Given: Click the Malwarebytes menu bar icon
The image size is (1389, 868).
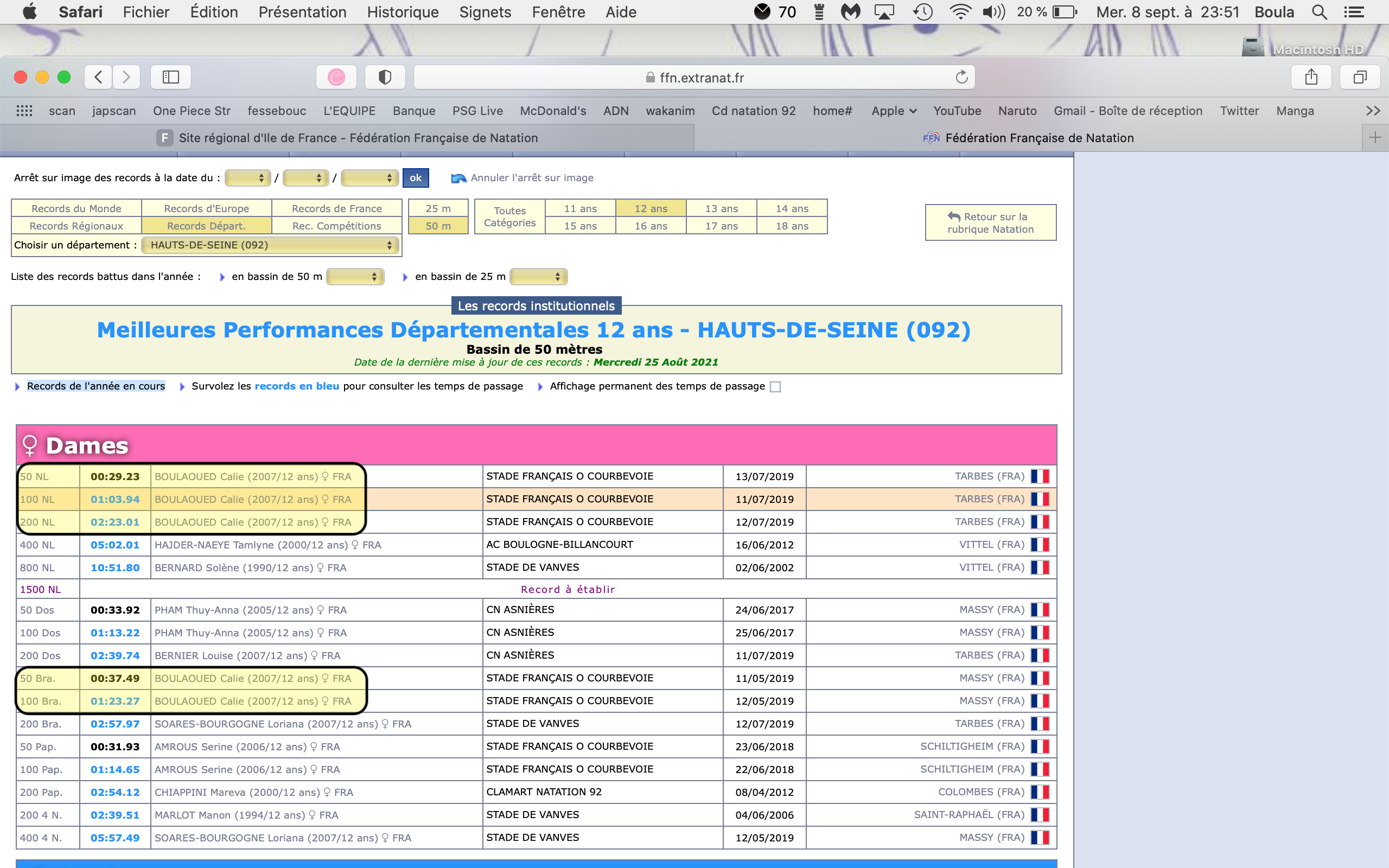Looking at the screenshot, I should 851,12.
